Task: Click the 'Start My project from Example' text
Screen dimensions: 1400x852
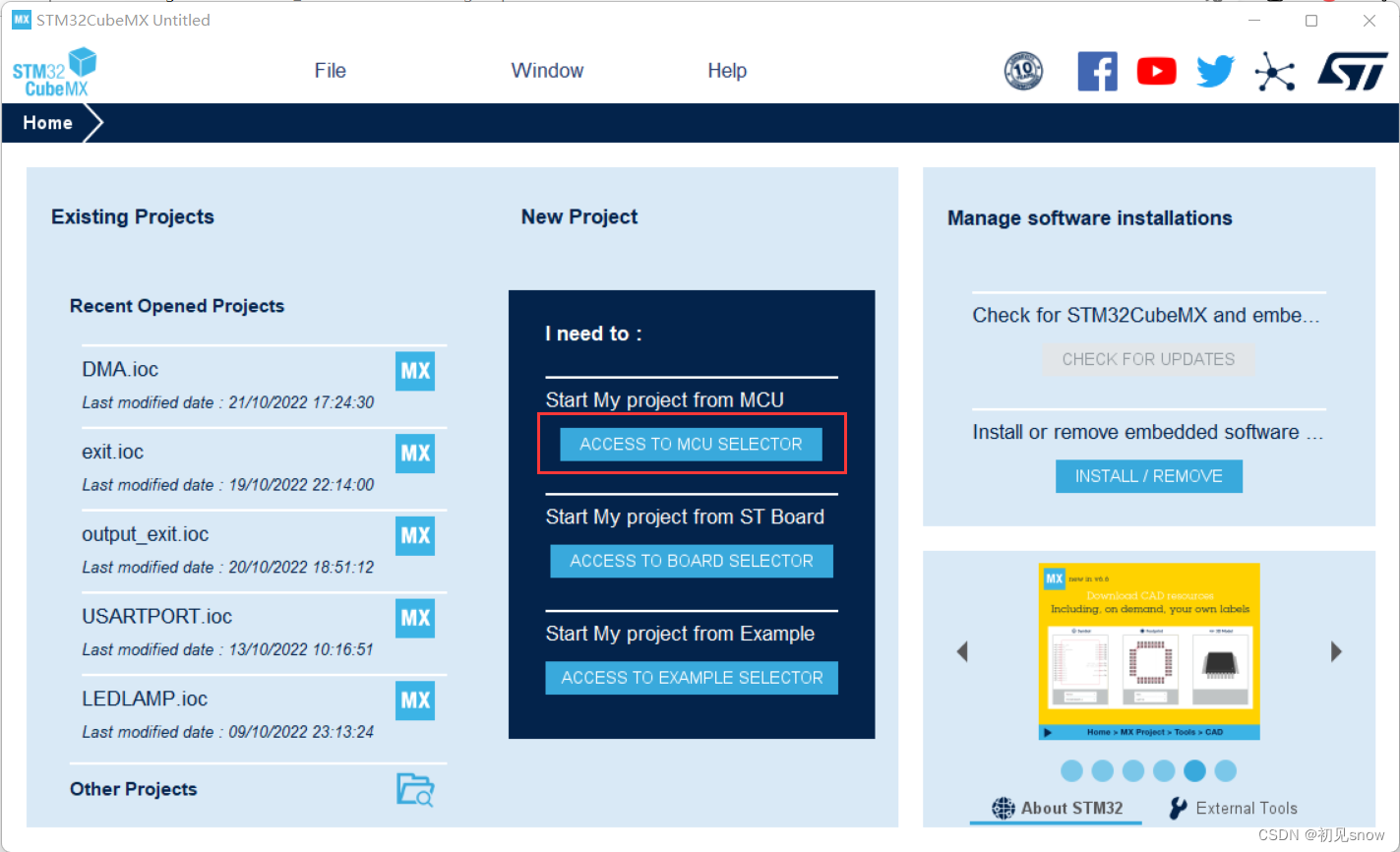Action: [680, 634]
